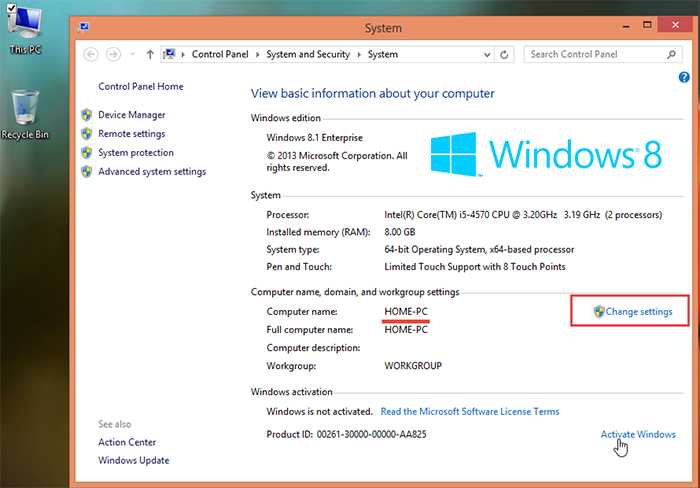The height and width of the screenshot is (488, 700).
Task: Go back with the Back arrow
Action: pos(91,54)
